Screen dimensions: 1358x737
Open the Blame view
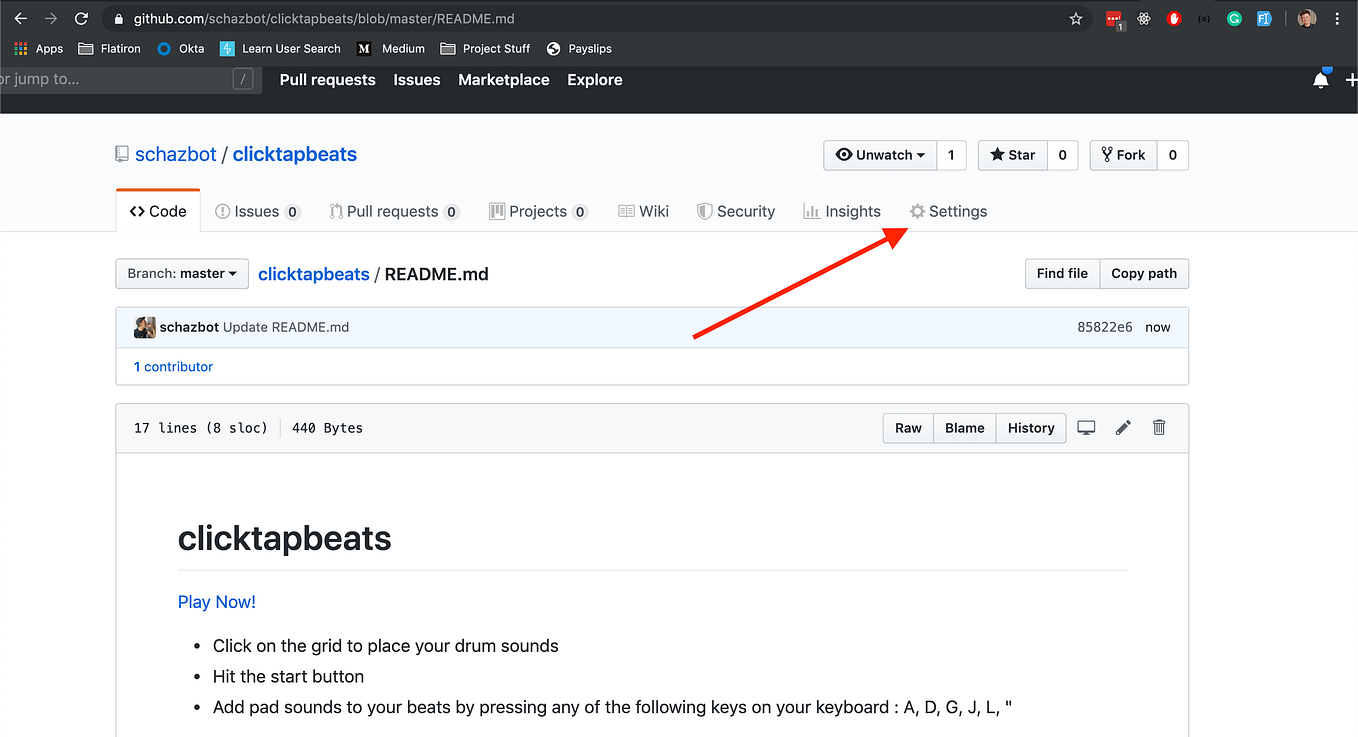coord(965,428)
